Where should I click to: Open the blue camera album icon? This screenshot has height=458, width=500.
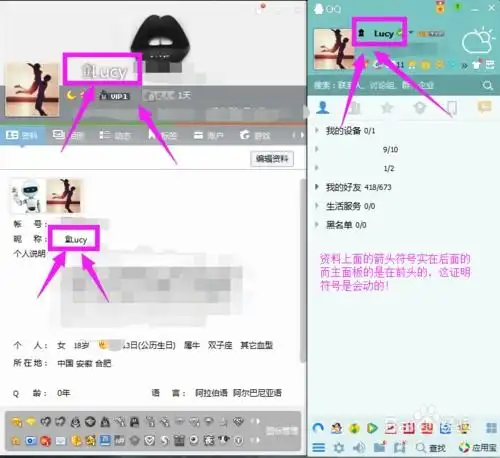coord(31,441)
